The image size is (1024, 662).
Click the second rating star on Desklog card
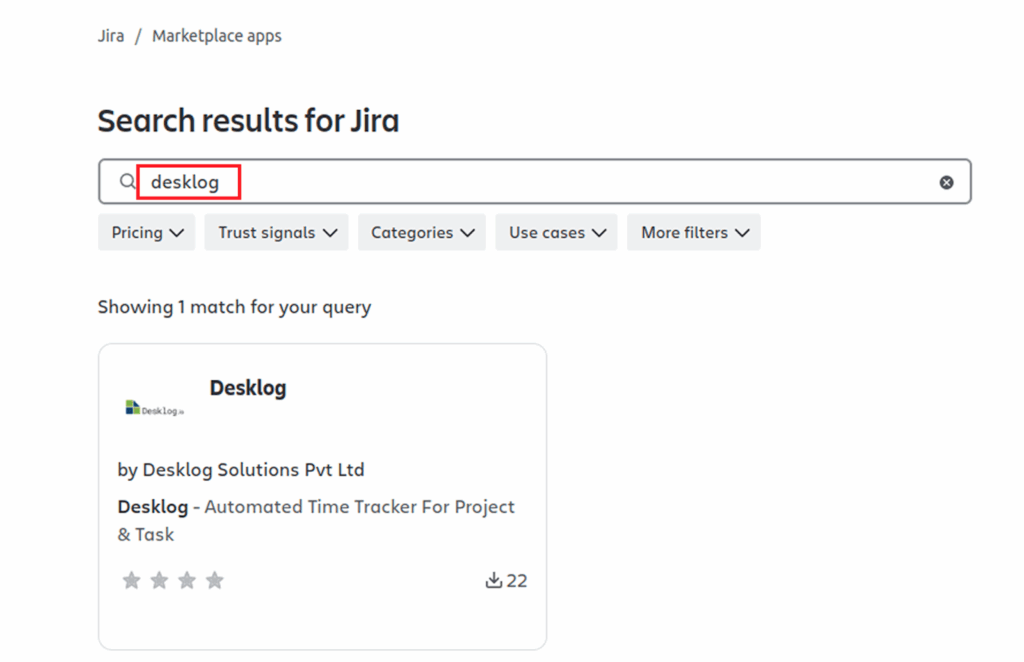pos(159,581)
